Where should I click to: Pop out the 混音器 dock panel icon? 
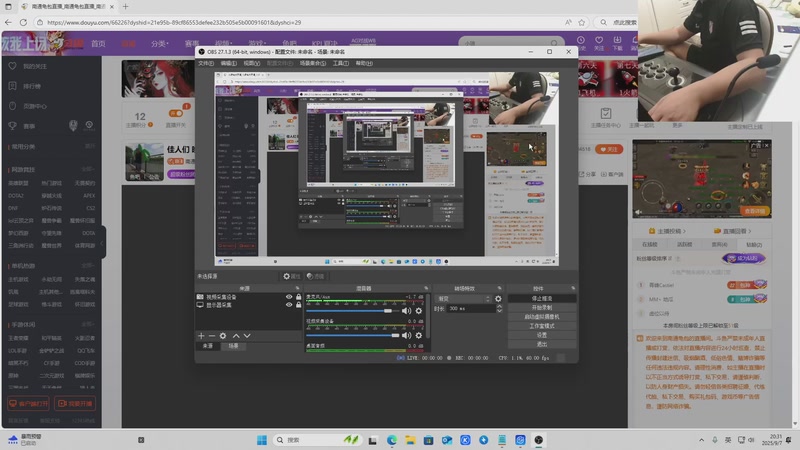point(426,288)
